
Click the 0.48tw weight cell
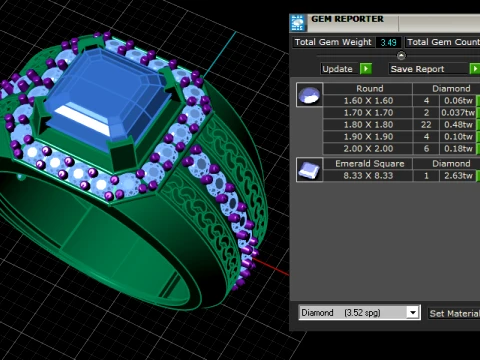tap(458, 125)
